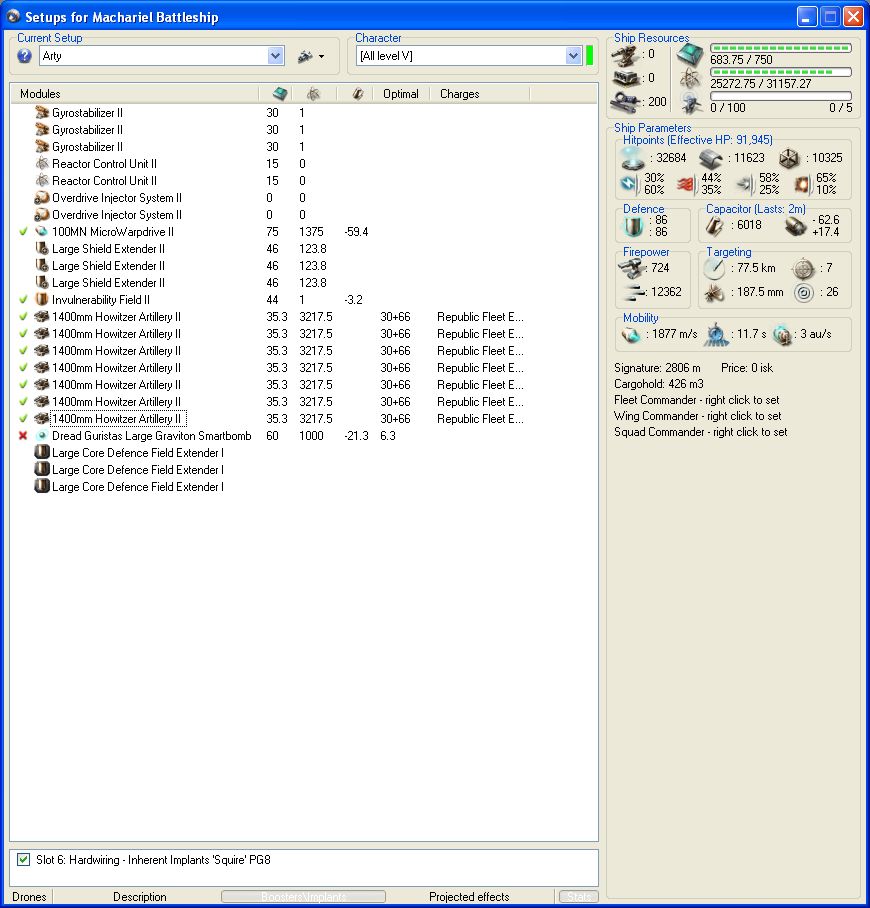
Task: Select the first Large Core Defence Field Extender I
Action: (x=304, y=453)
